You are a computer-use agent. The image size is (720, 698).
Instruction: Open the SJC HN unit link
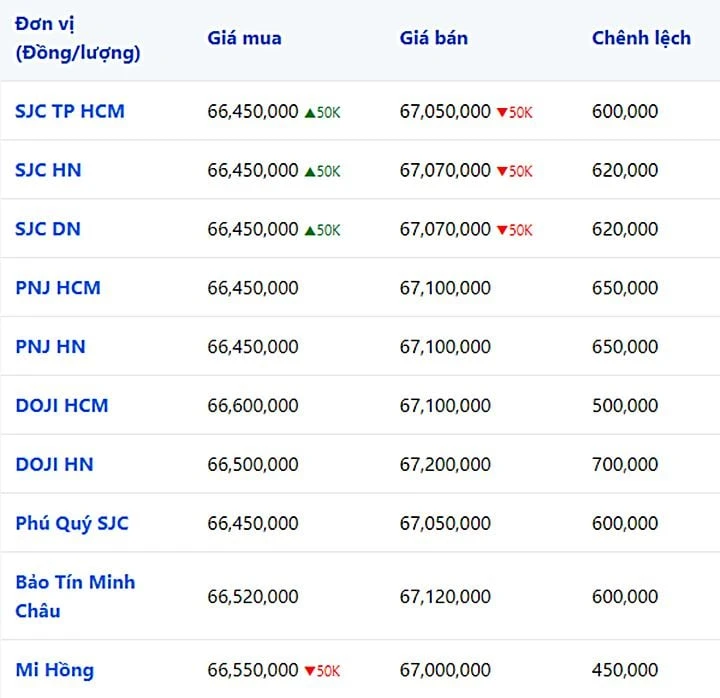tap(48, 170)
